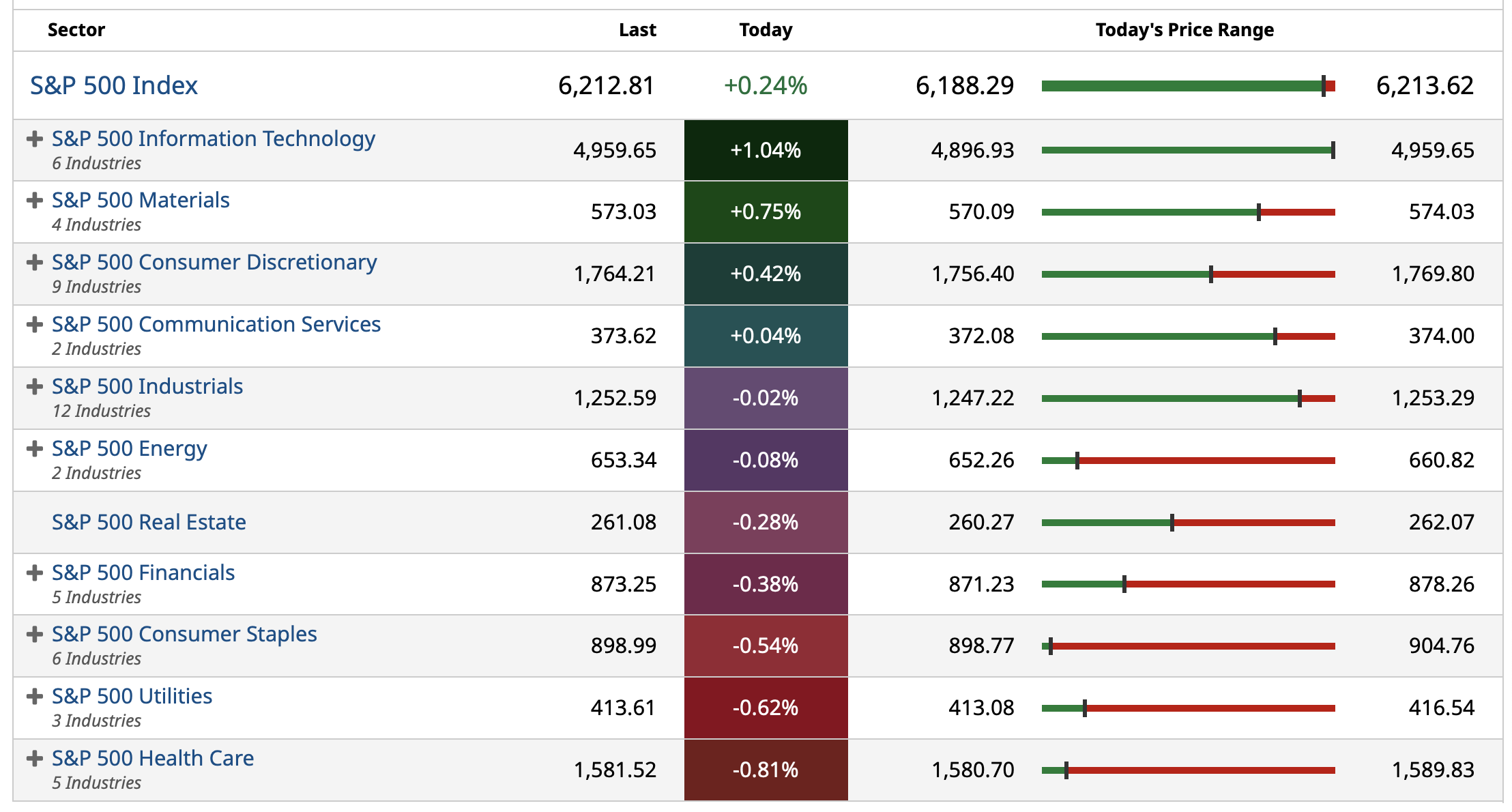The height and width of the screenshot is (812, 1512).
Task: Sort by the Last column header
Action: pyautogui.click(x=637, y=30)
